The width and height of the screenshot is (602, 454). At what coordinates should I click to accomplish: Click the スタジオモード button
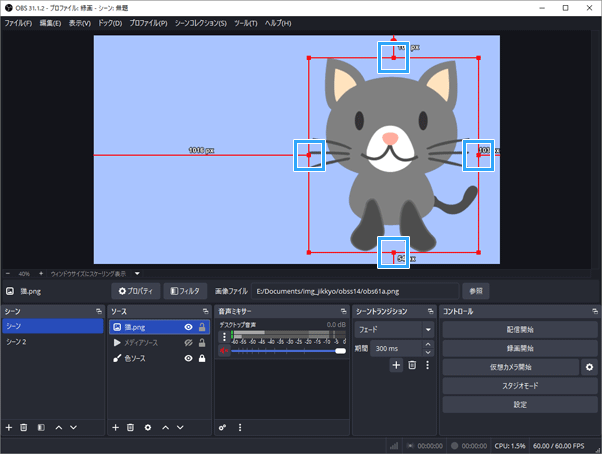pyautogui.click(x=520, y=386)
